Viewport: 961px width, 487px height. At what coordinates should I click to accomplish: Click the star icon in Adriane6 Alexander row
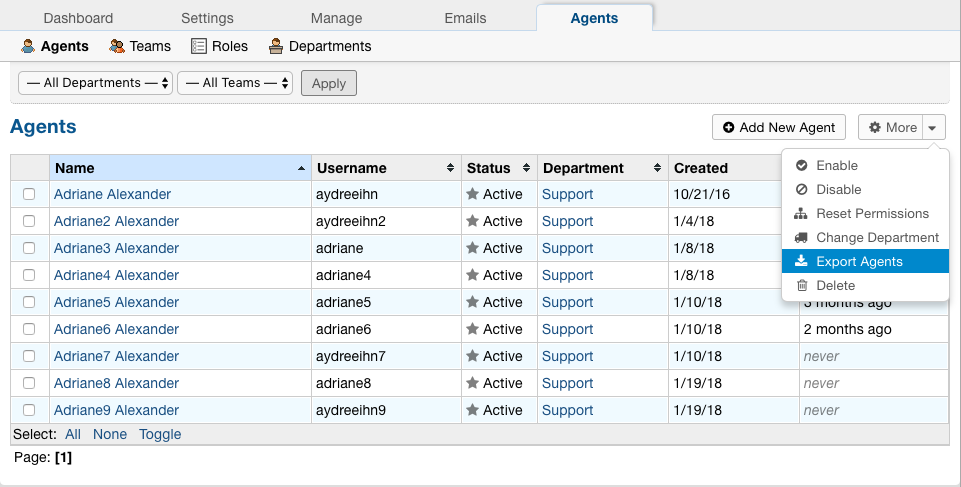472,328
